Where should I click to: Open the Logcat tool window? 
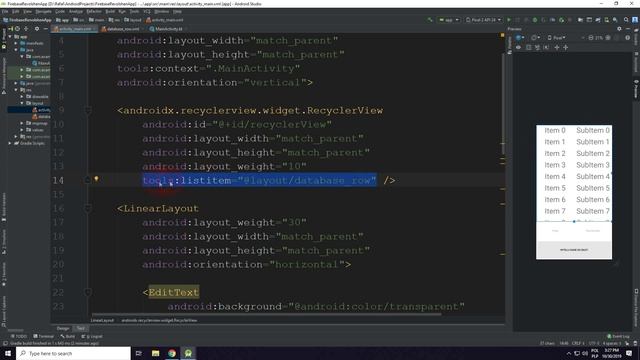tap(92, 336)
